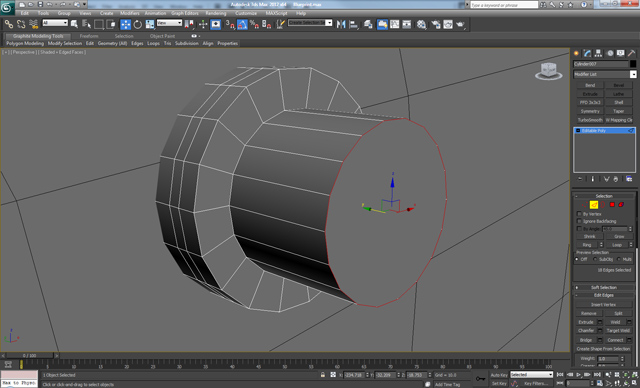Select the Vertex sub-object level icon
This screenshot has height=388, width=640.
click(x=585, y=204)
